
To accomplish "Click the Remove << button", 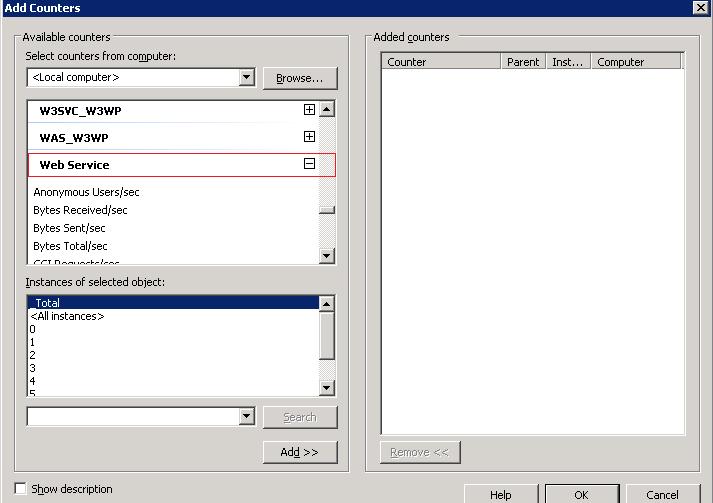I will coord(420,452).
